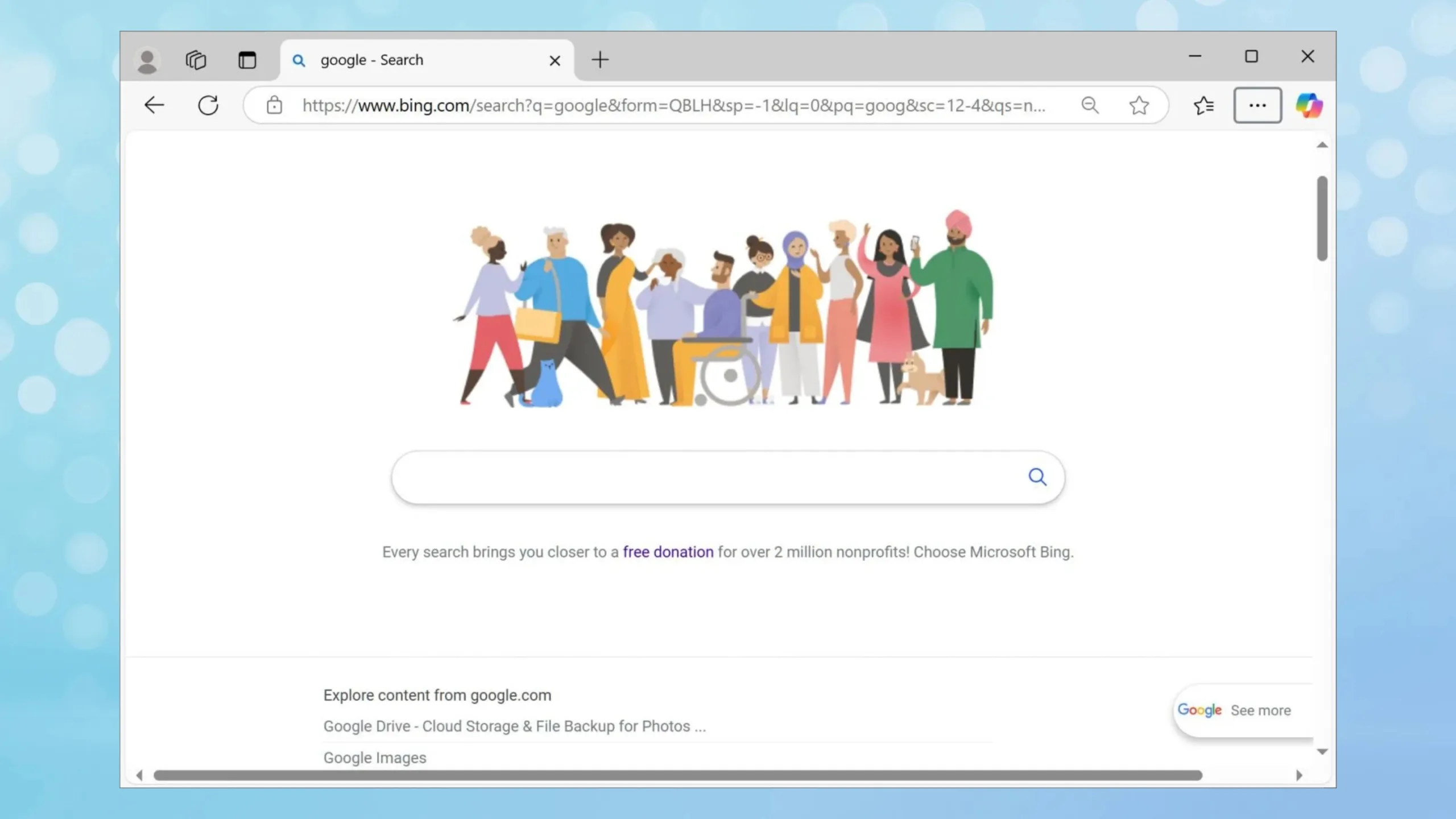Click the horizontal scrollbar right arrow

pyautogui.click(x=1299, y=775)
